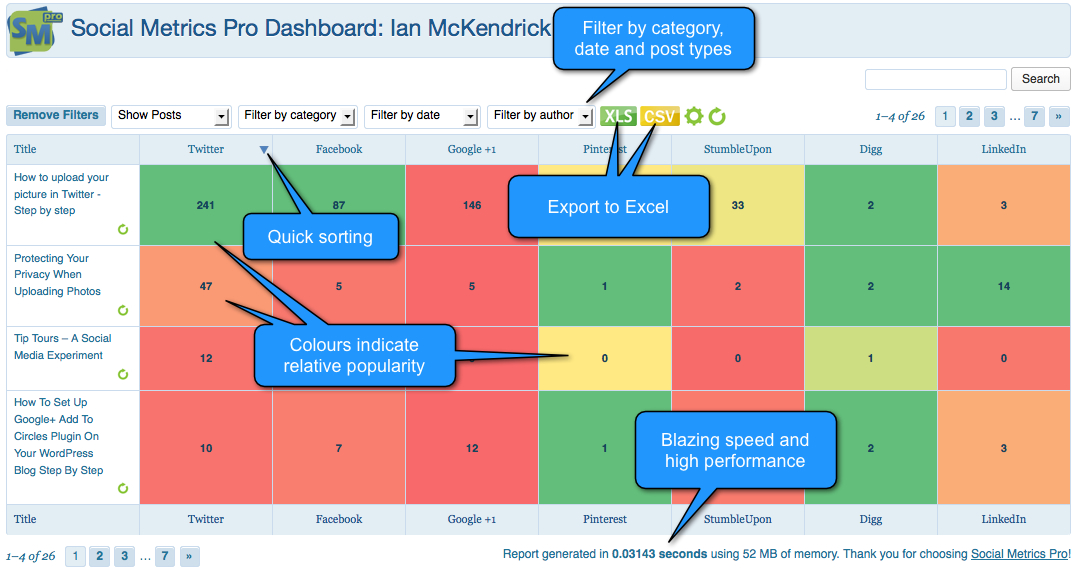Click the Twitter label in the table footer row
The height and width of the screenshot is (582, 1078).
[206, 519]
